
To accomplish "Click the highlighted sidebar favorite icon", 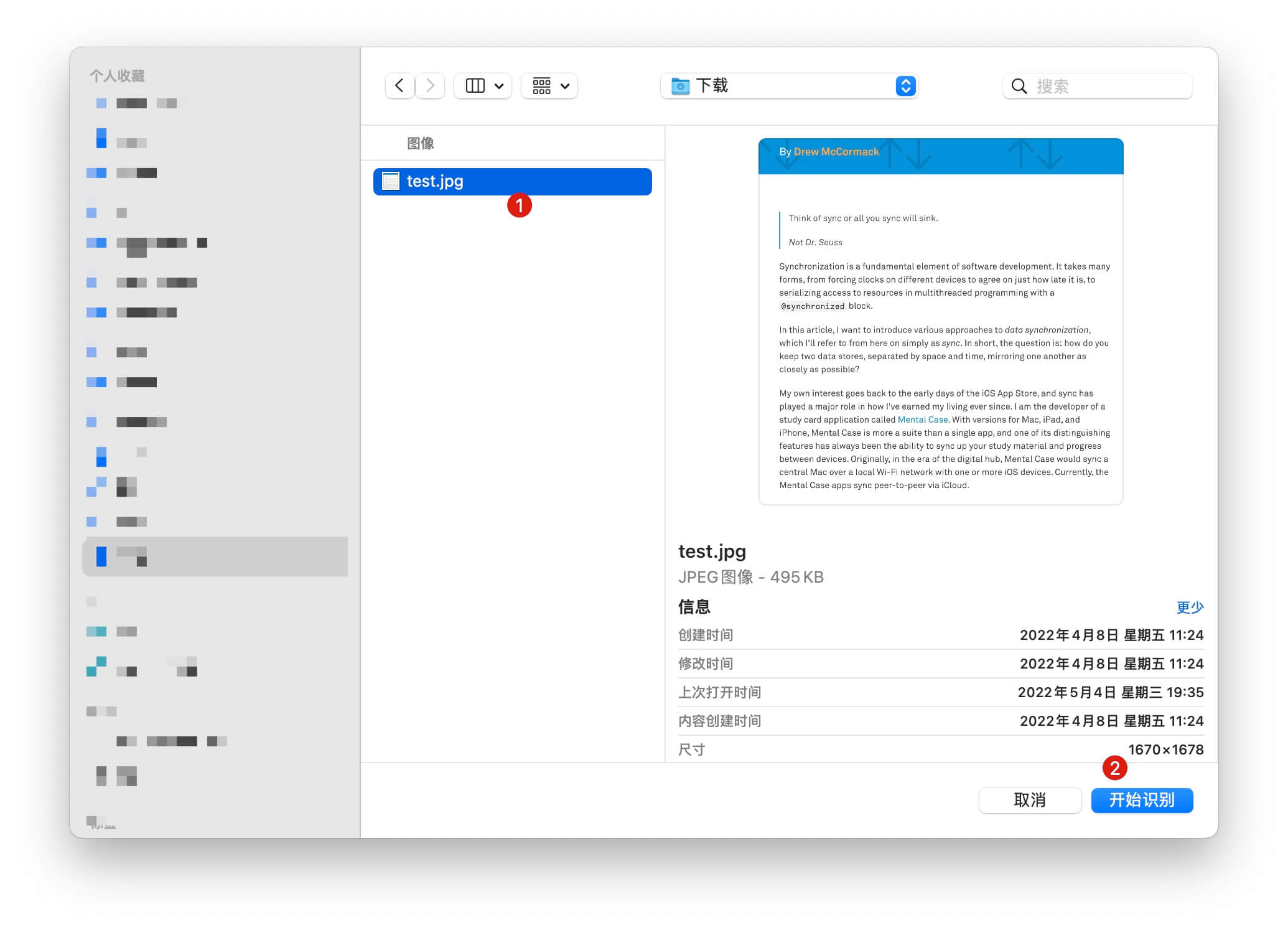I will pyautogui.click(x=102, y=557).
